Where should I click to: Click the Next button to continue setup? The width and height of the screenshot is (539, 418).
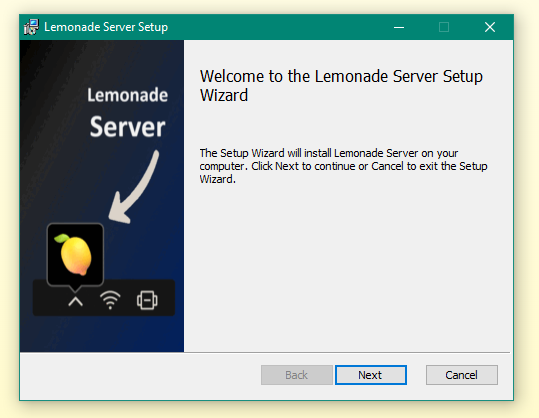[x=371, y=375]
